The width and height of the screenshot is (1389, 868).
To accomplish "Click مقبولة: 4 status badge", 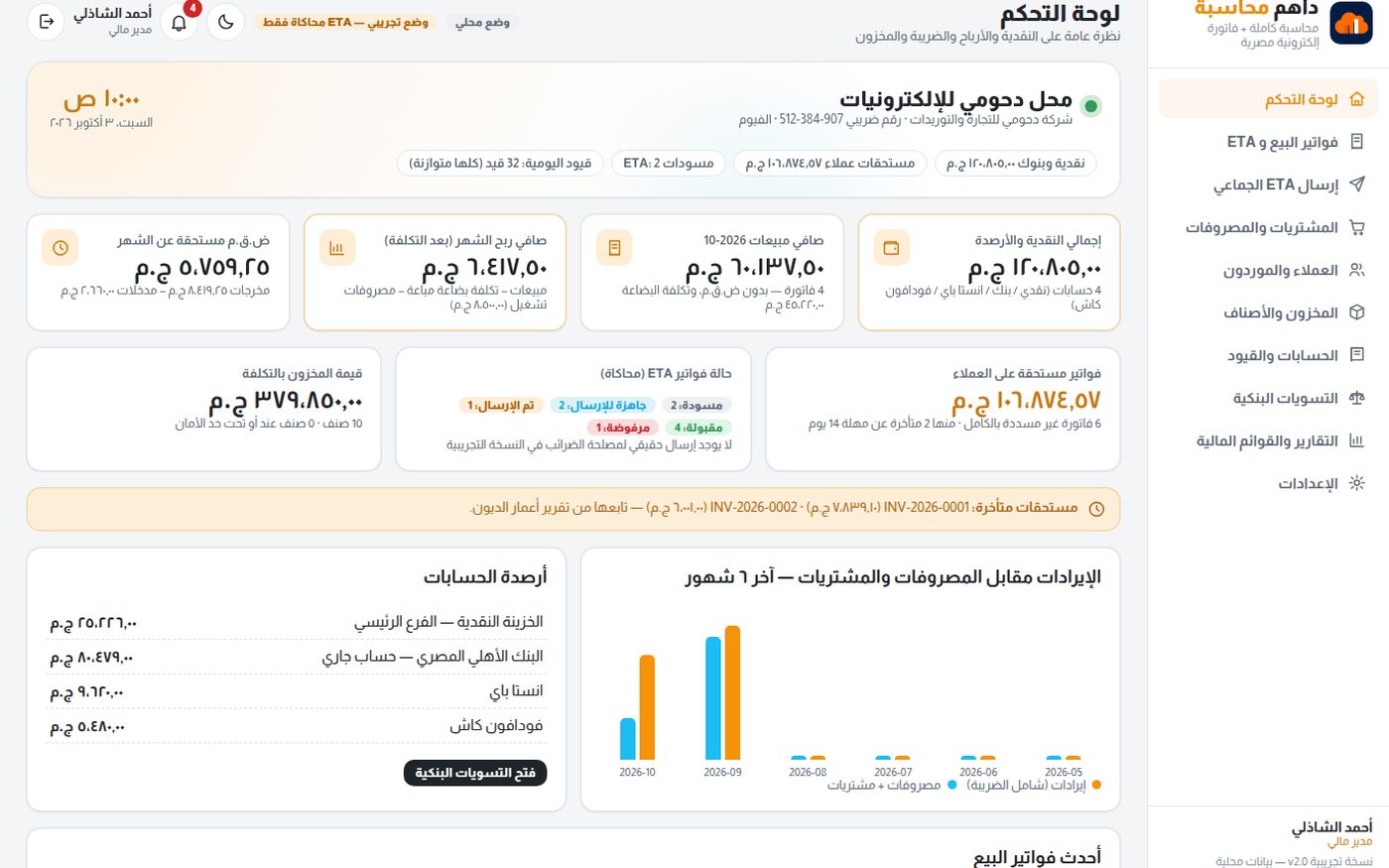I will 698,428.
